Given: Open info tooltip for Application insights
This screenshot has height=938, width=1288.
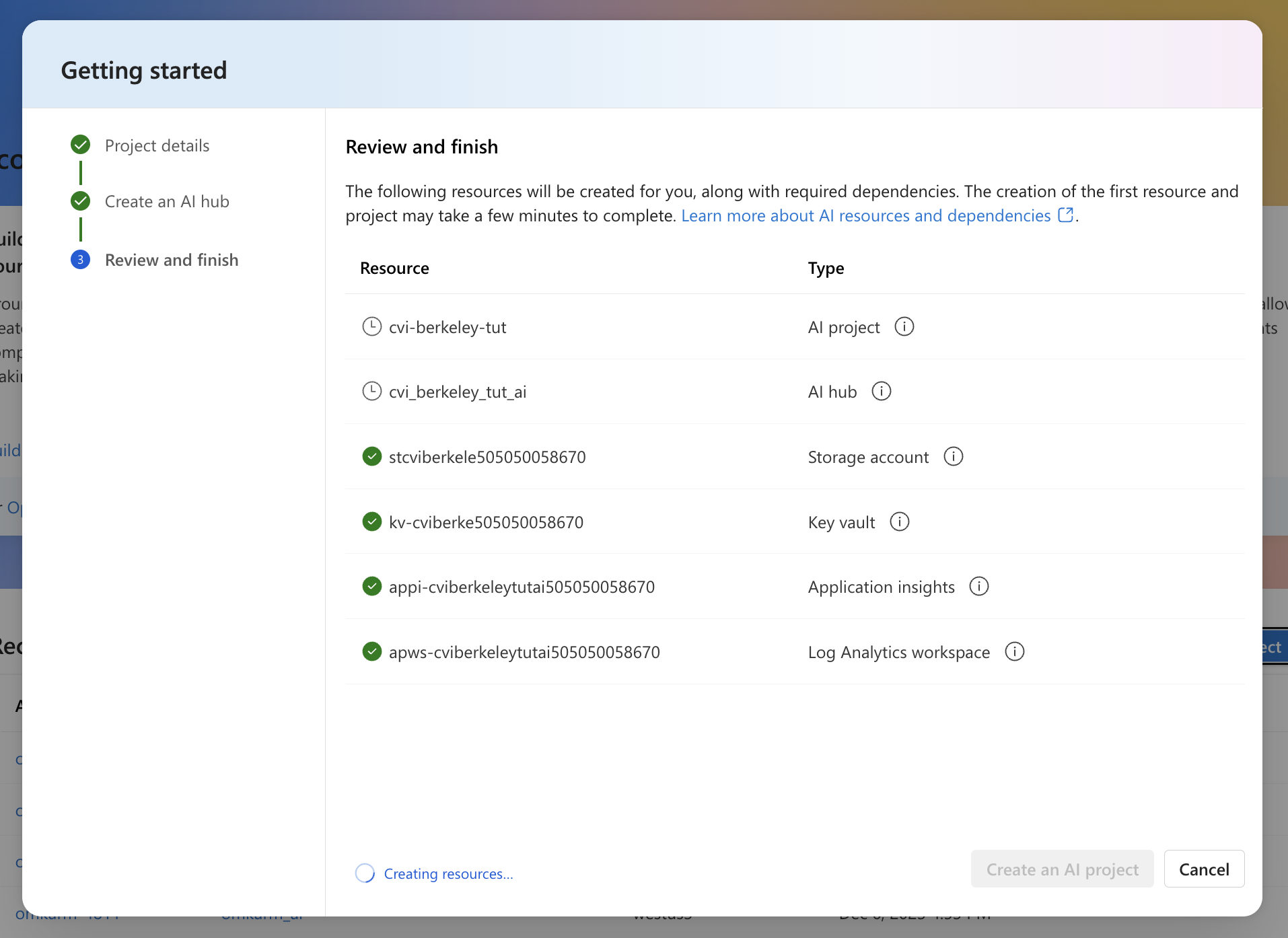Looking at the screenshot, I should [x=978, y=586].
